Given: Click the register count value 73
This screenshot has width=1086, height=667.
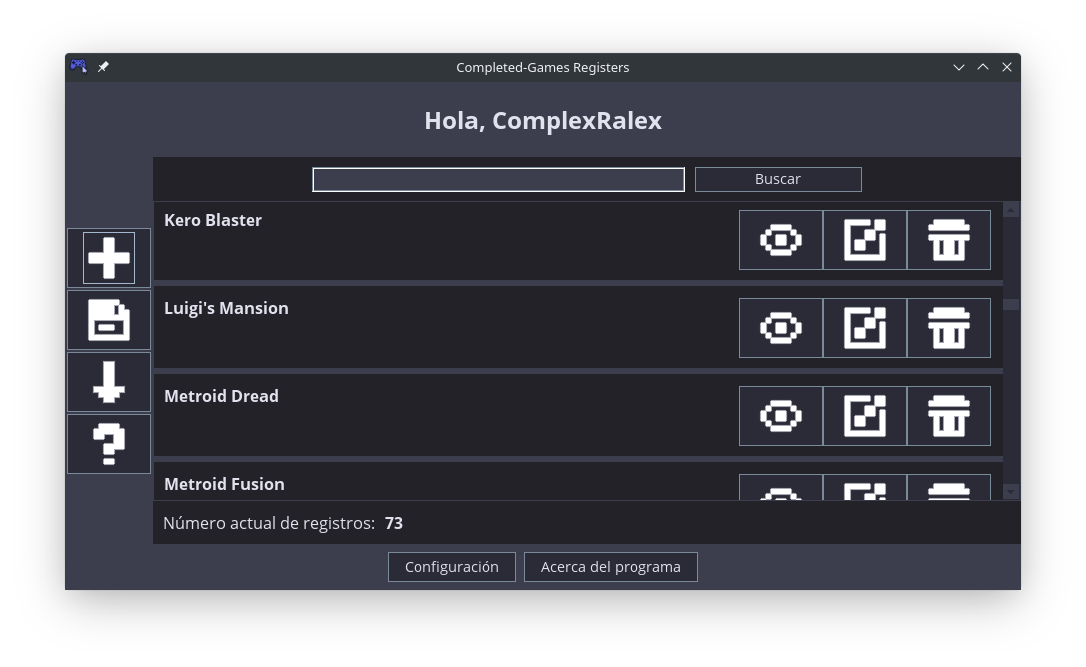Looking at the screenshot, I should pos(393,524).
